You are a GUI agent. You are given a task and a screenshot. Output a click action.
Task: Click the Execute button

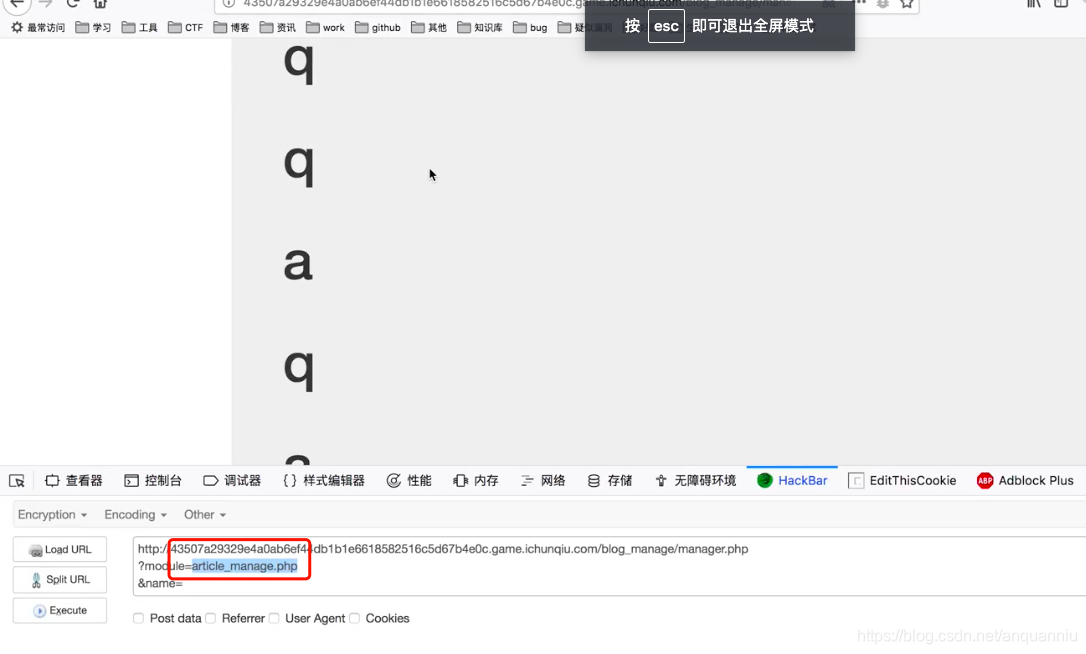(60, 610)
